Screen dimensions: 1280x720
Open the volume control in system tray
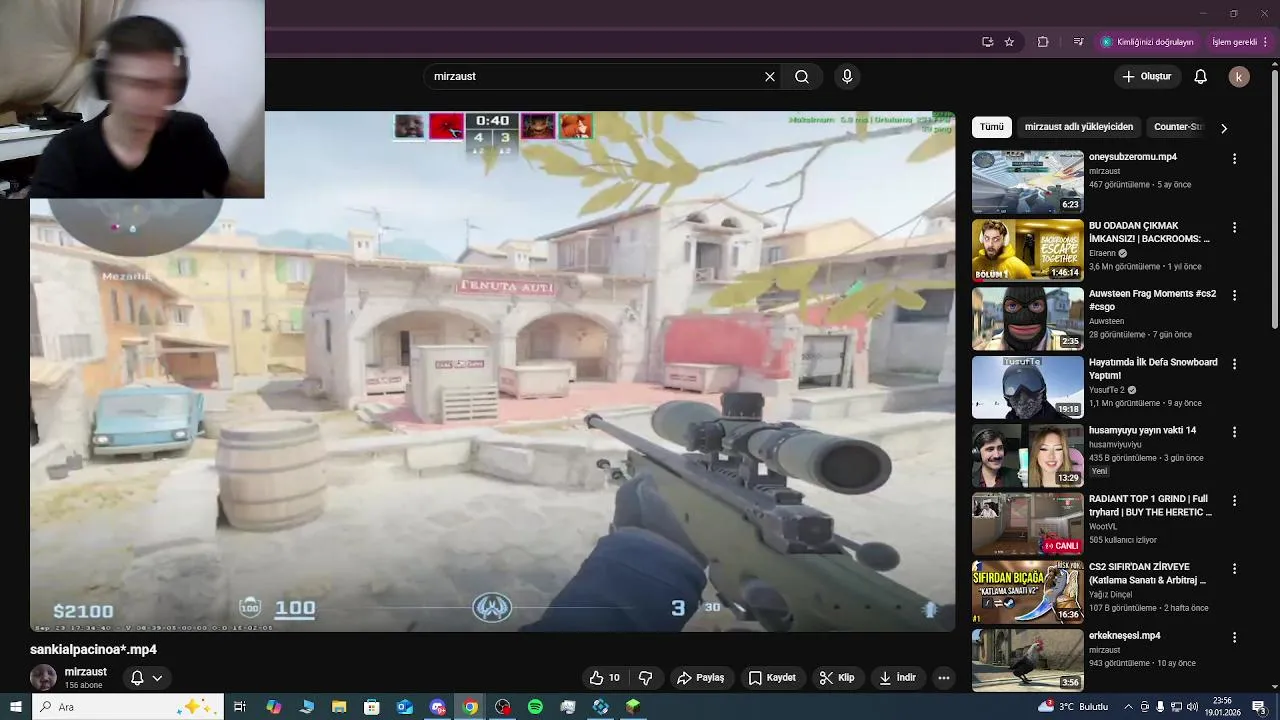1191,707
